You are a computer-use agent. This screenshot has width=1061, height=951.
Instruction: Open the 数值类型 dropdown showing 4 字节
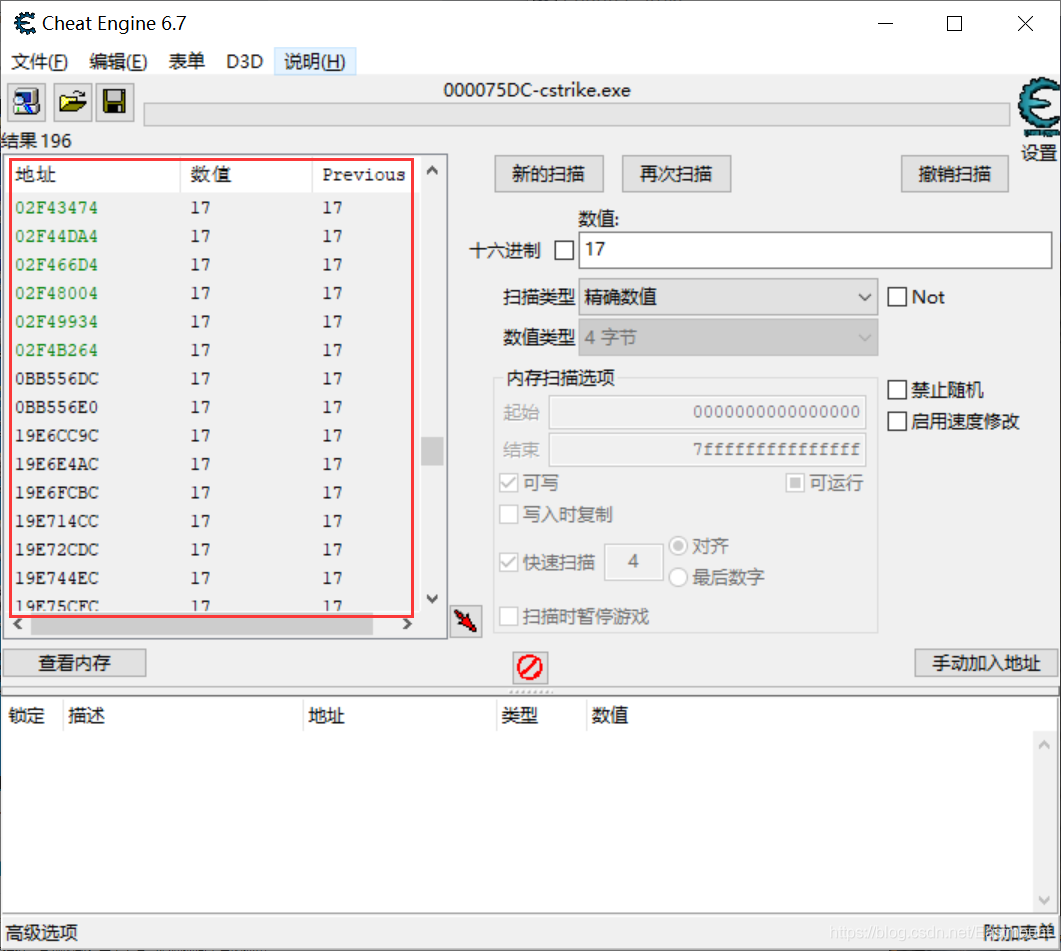(x=728, y=337)
